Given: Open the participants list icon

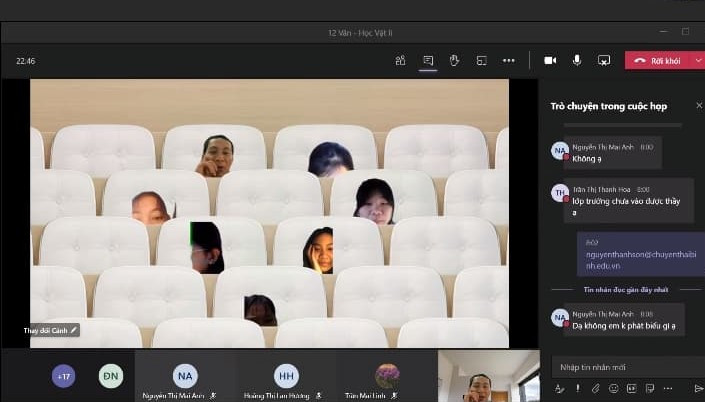Looking at the screenshot, I should click(400, 60).
